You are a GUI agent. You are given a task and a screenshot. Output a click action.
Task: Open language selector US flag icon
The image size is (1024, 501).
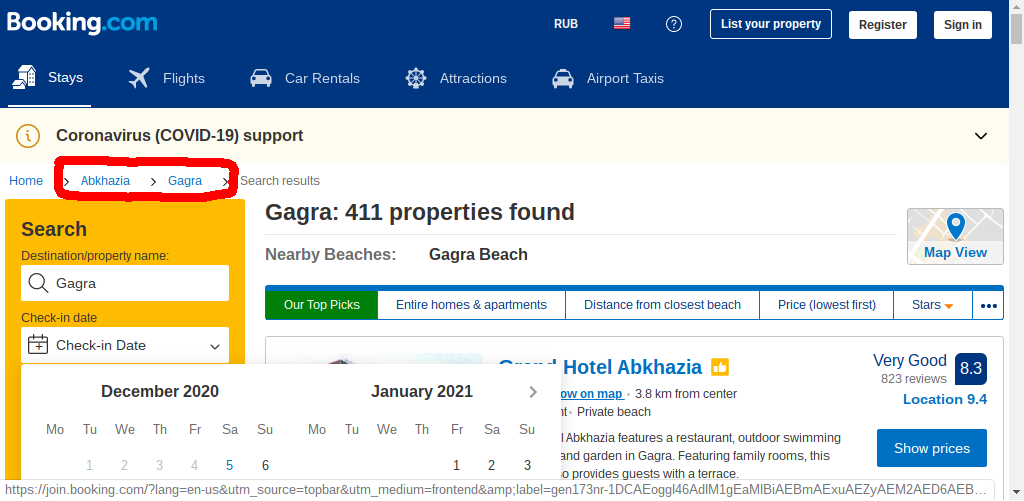(622, 24)
